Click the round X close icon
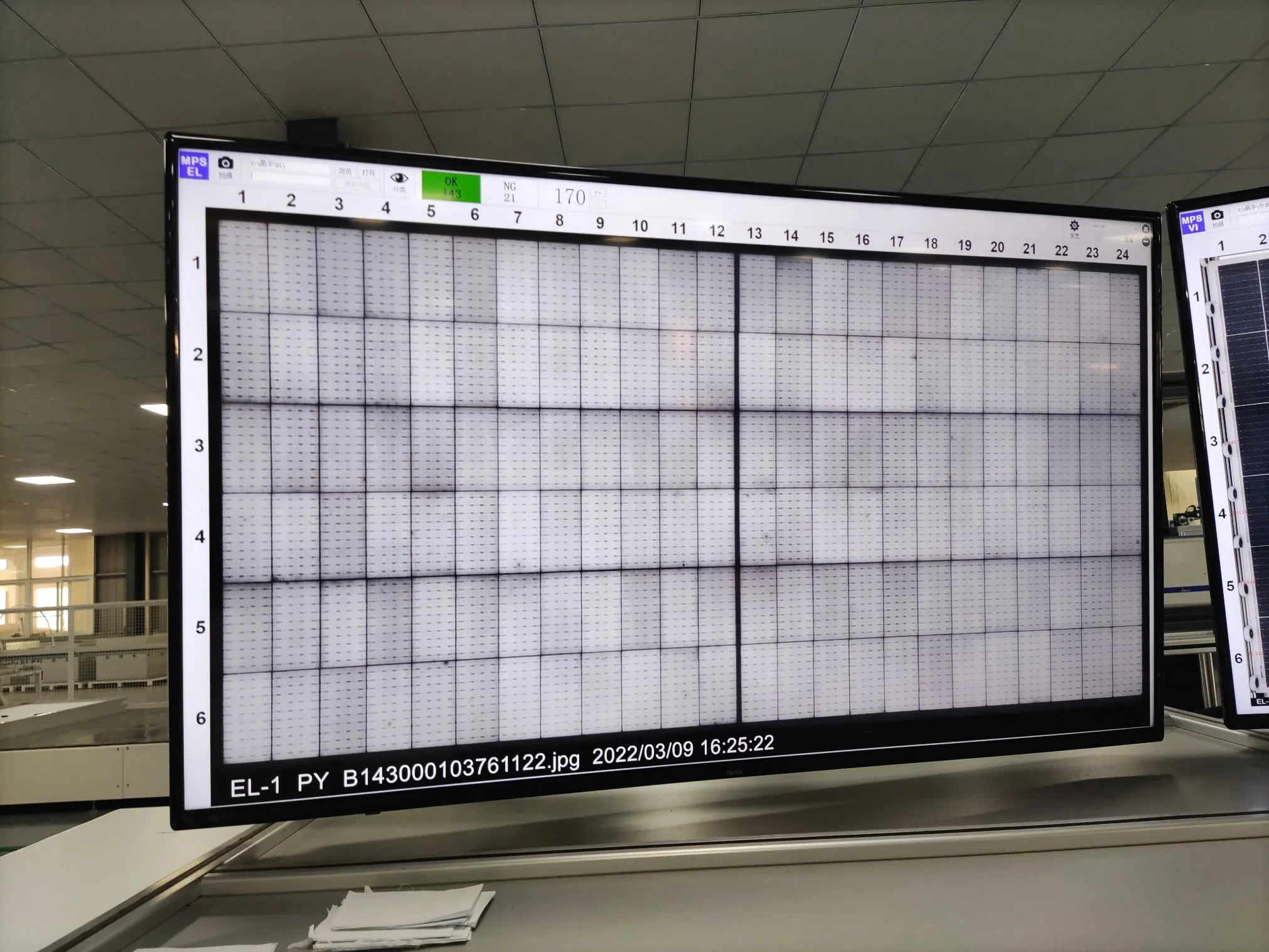The width and height of the screenshot is (1269, 952). 1145,229
